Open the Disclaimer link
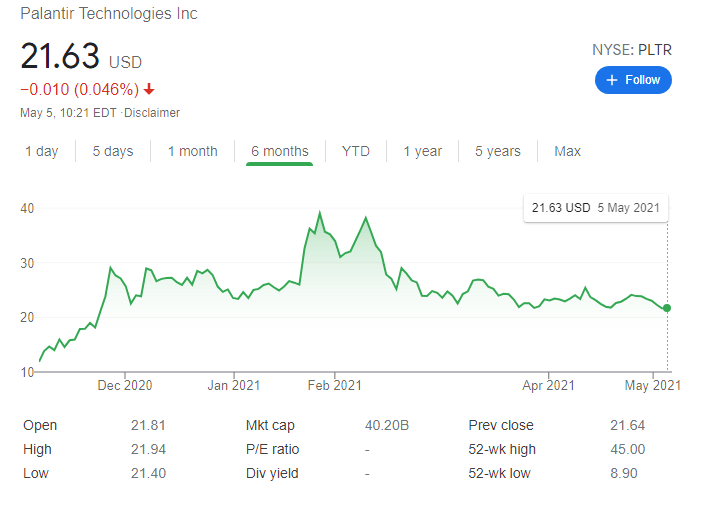The image size is (726, 506). 152,113
